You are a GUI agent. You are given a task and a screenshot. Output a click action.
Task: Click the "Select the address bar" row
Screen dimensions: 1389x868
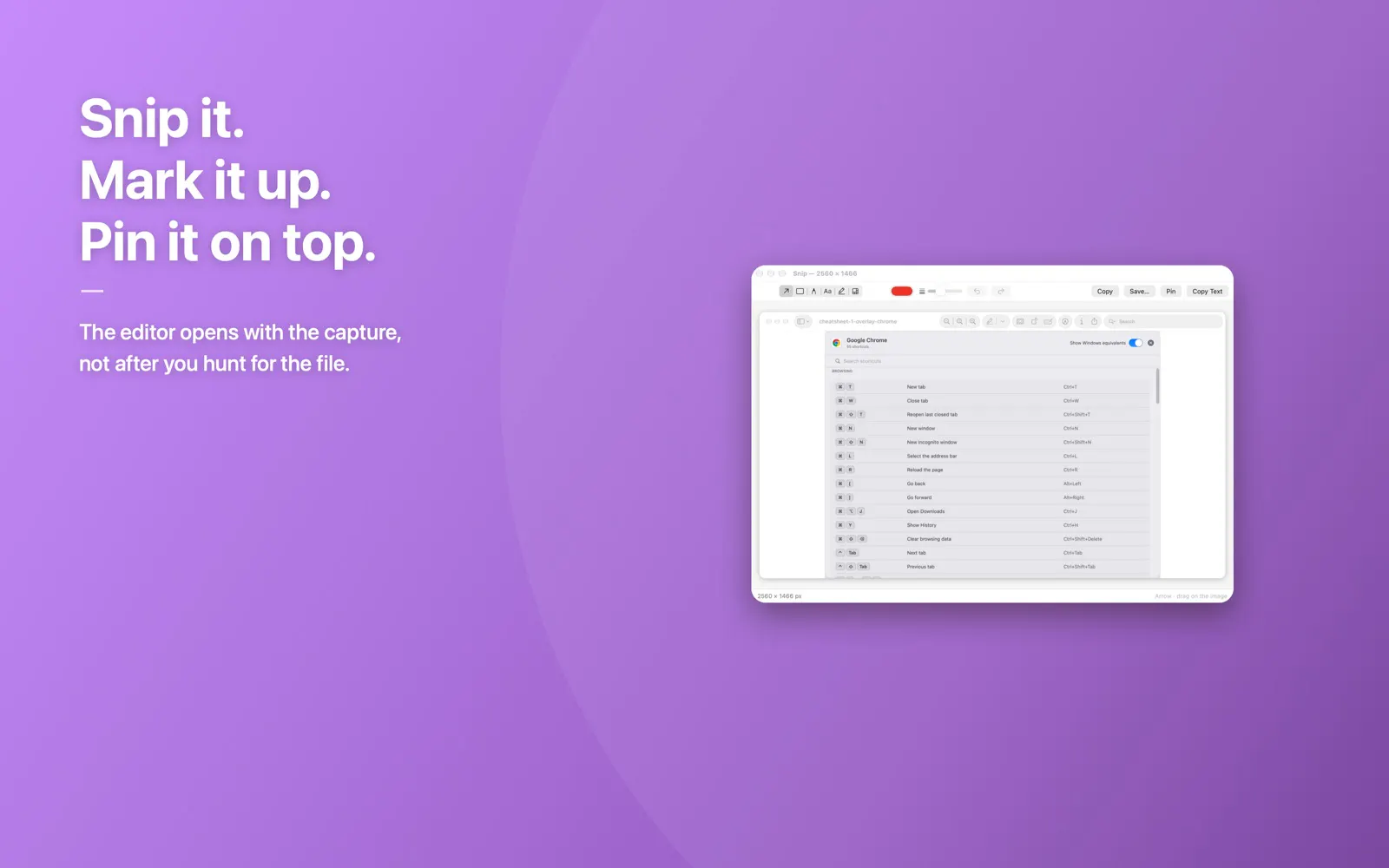[x=991, y=457]
